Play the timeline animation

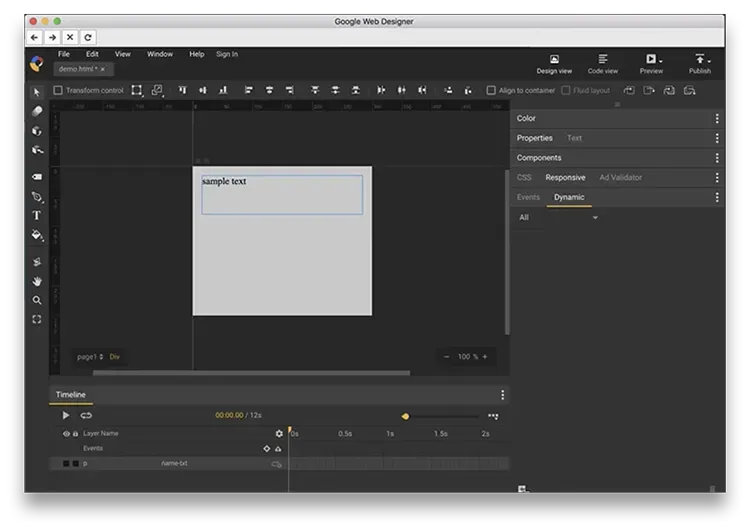(66, 415)
